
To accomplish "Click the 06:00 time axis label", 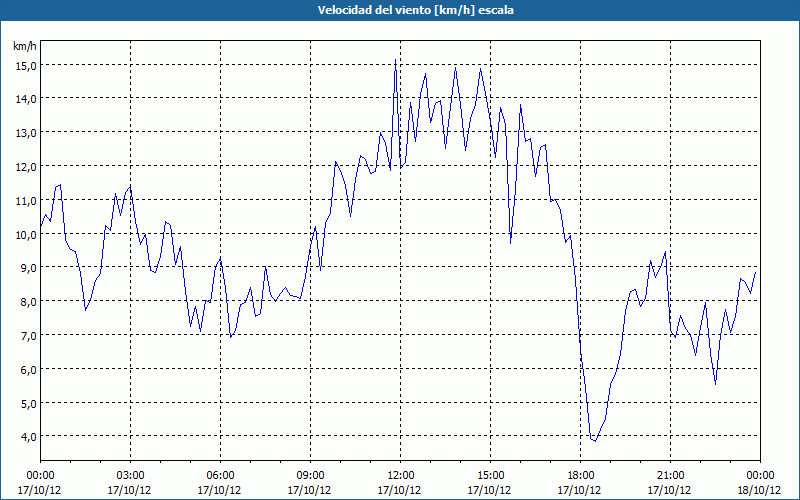I will click(x=220, y=476).
